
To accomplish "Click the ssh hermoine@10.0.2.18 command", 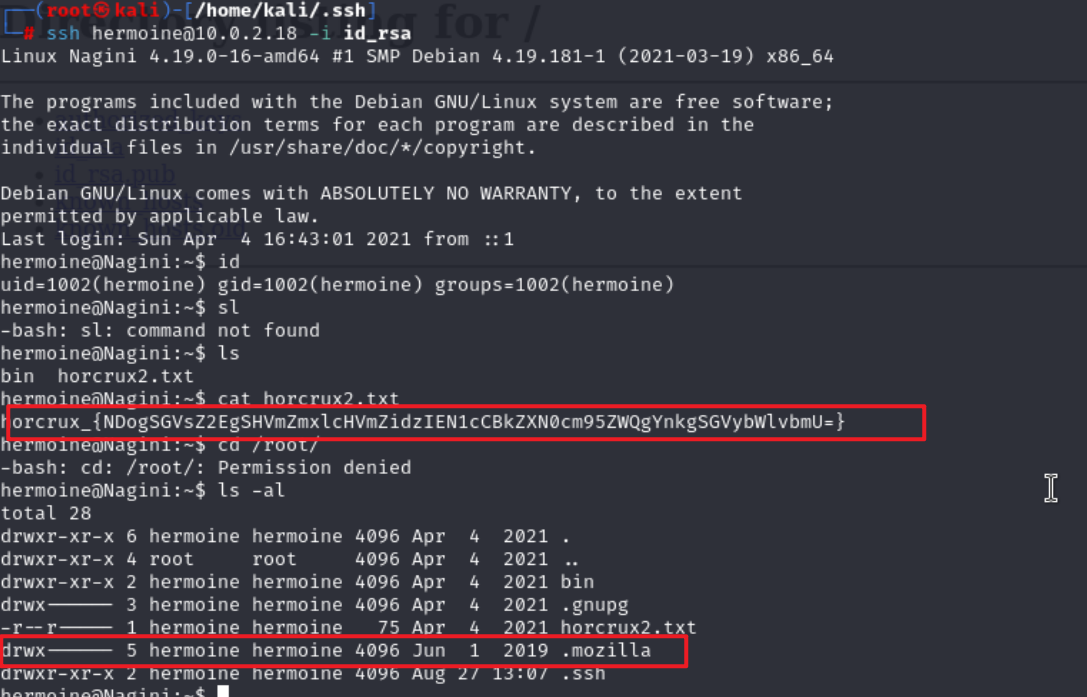I will tap(171, 33).
